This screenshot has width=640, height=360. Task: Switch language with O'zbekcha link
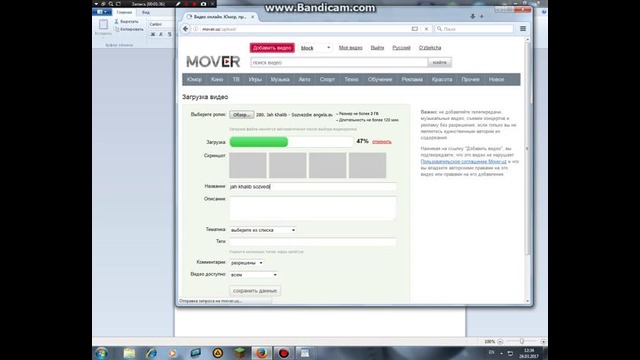430,48
